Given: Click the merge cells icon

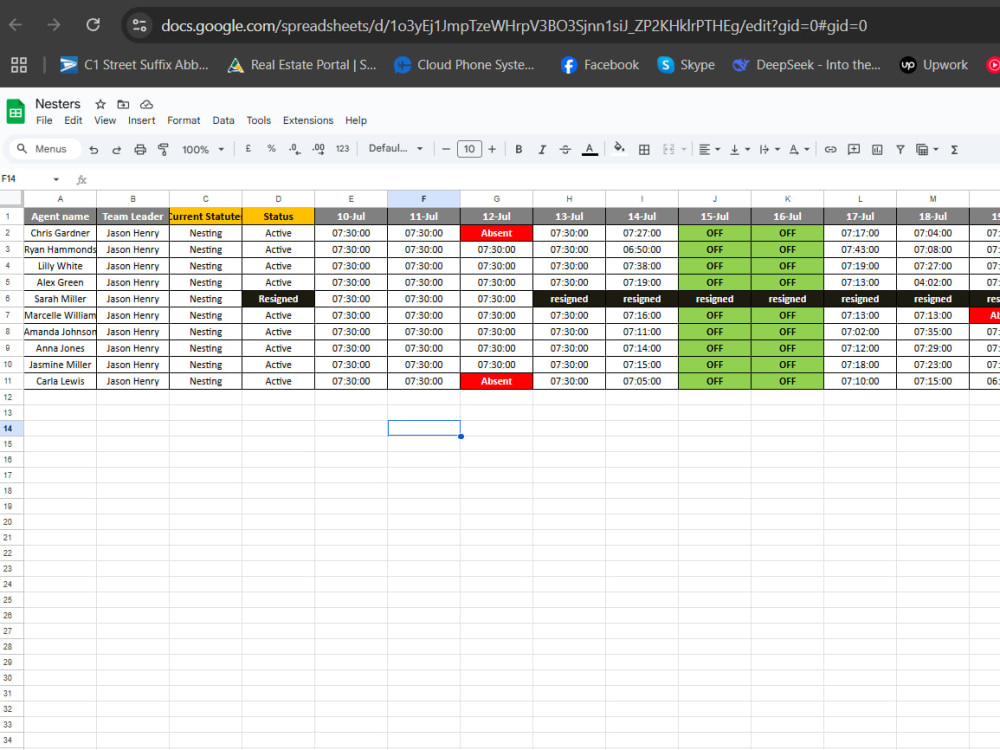Looking at the screenshot, I should [668, 149].
